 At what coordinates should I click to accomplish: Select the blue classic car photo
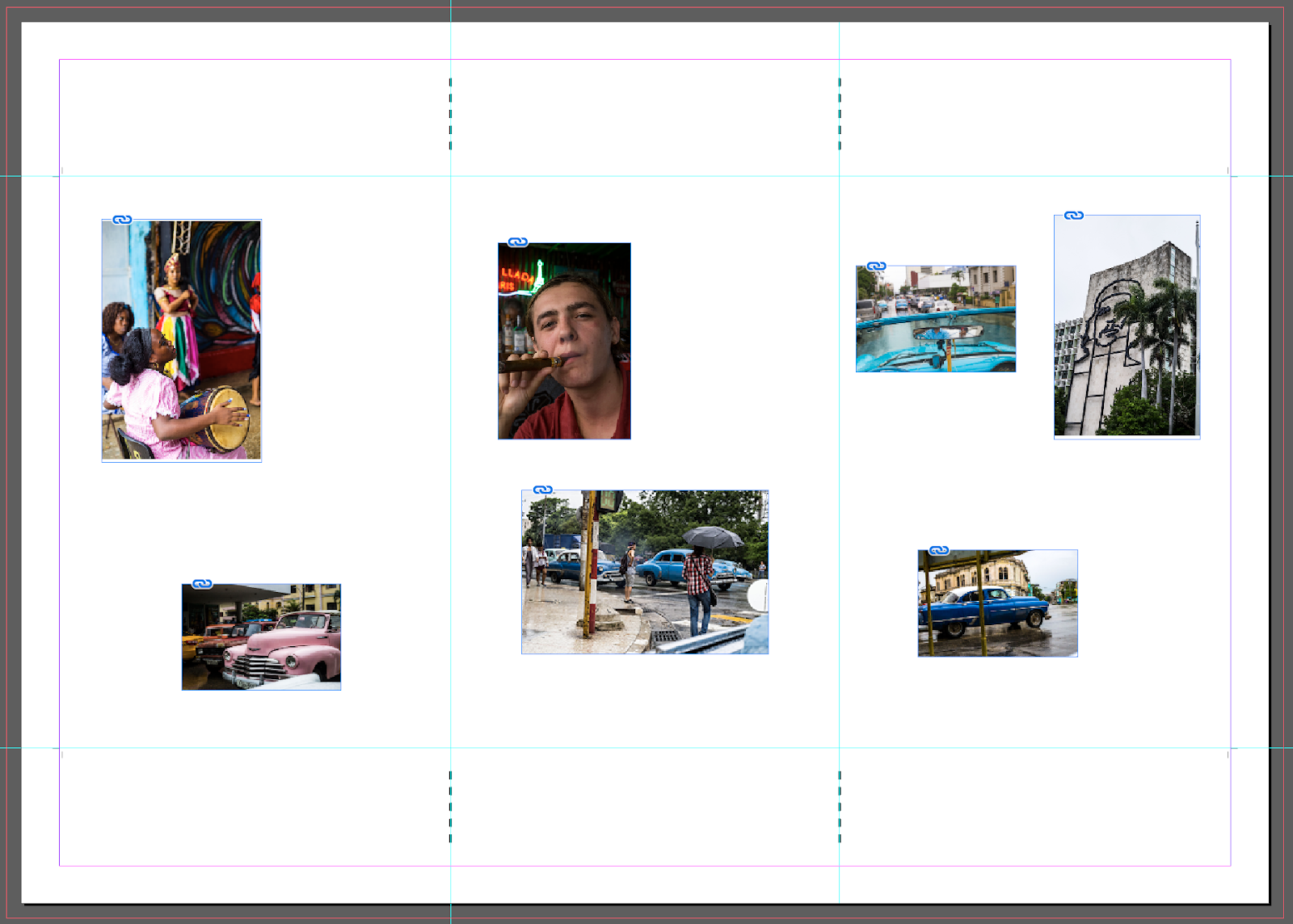(998, 603)
